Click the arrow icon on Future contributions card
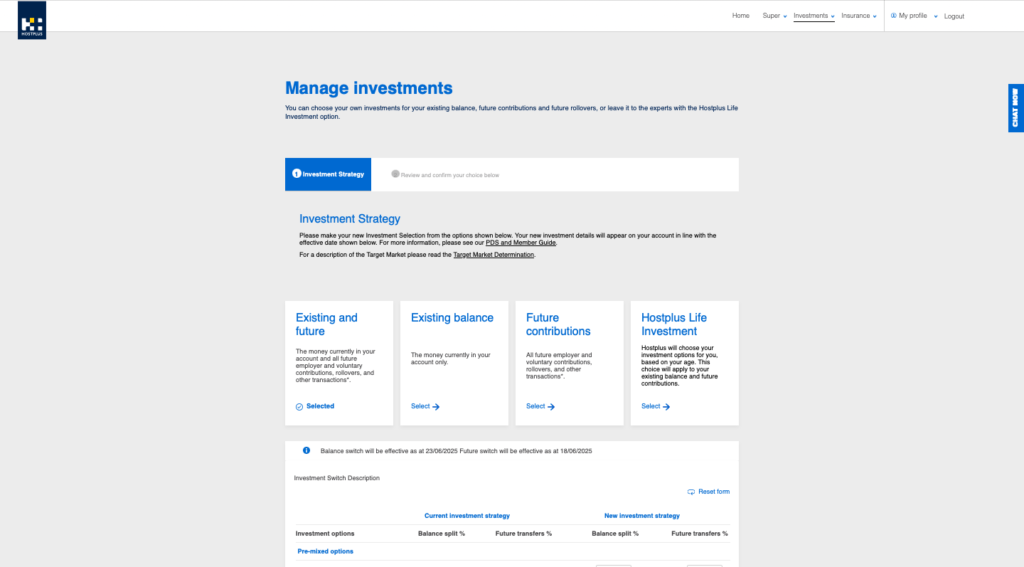 551,407
